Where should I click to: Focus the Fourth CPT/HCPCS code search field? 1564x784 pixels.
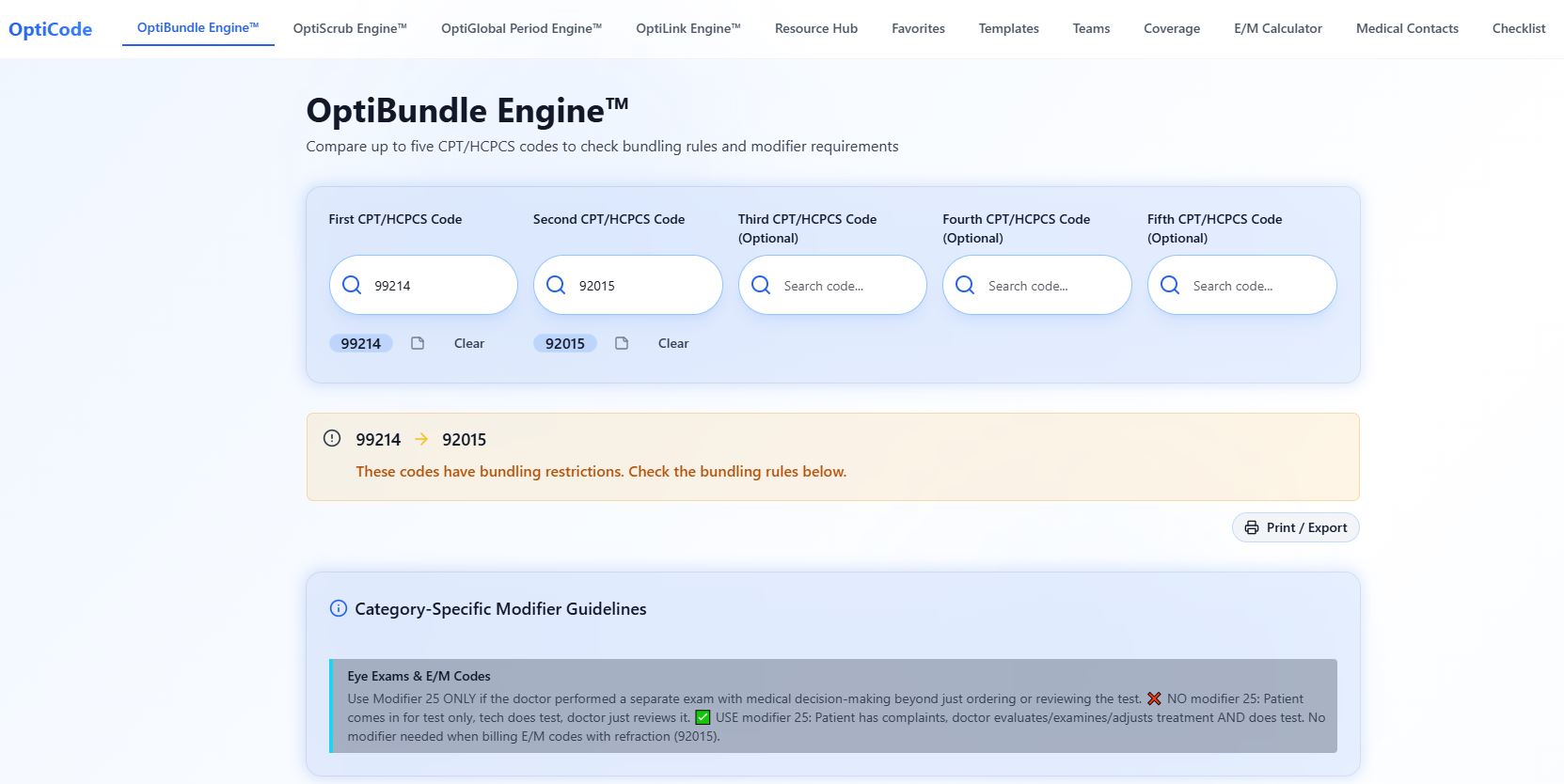tap(1037, 285)
